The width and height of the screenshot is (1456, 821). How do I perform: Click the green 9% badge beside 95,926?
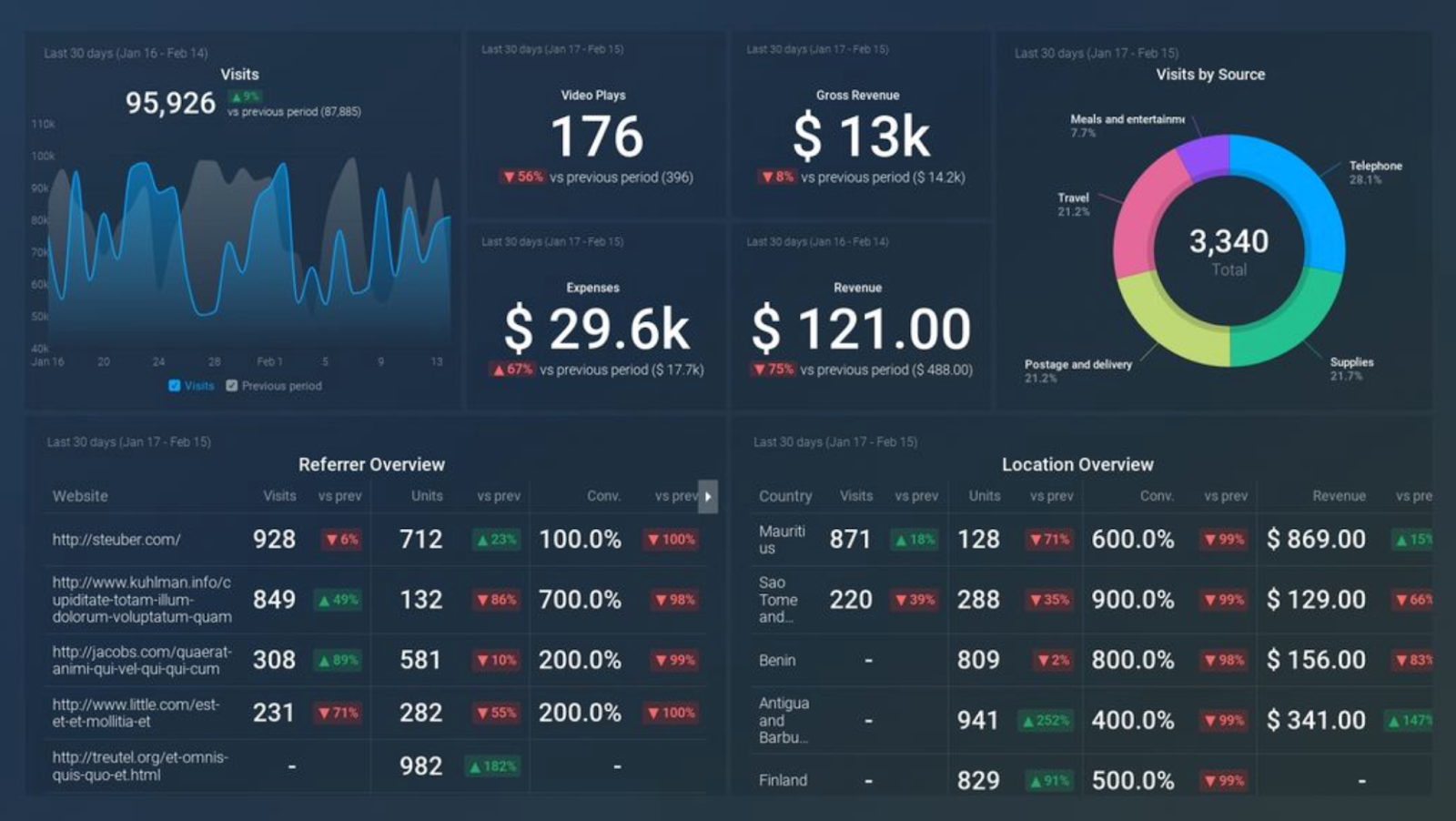245,96
